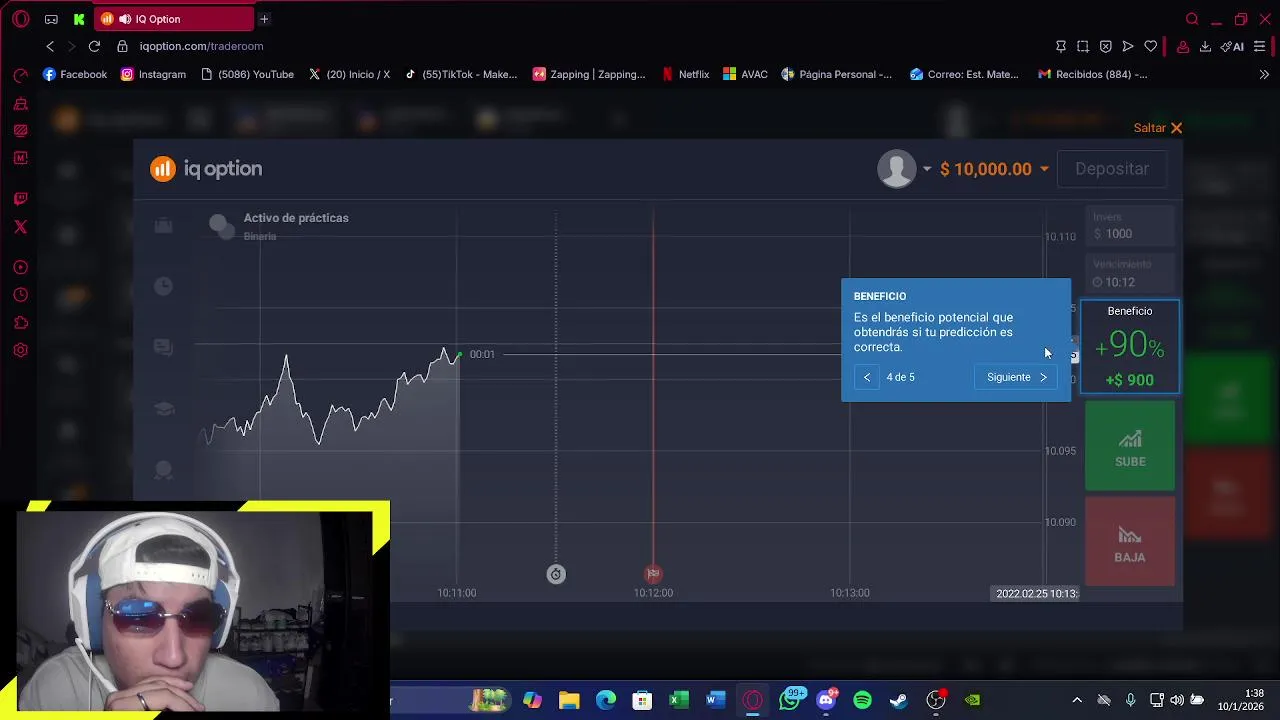The image size is (1280, 720).
Task: Open Opera sidebar history clock icon
Action: pyautogui.click(x=20, y=295)
